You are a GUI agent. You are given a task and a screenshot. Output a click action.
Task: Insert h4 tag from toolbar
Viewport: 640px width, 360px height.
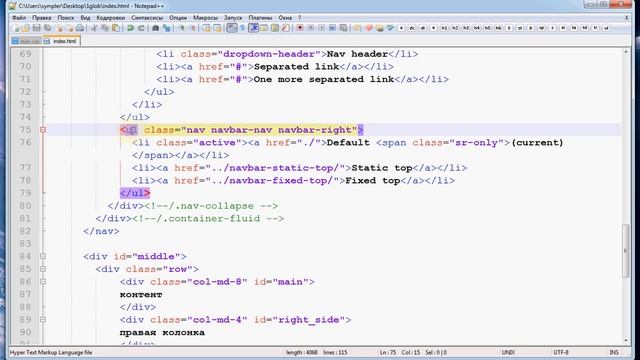477,28
